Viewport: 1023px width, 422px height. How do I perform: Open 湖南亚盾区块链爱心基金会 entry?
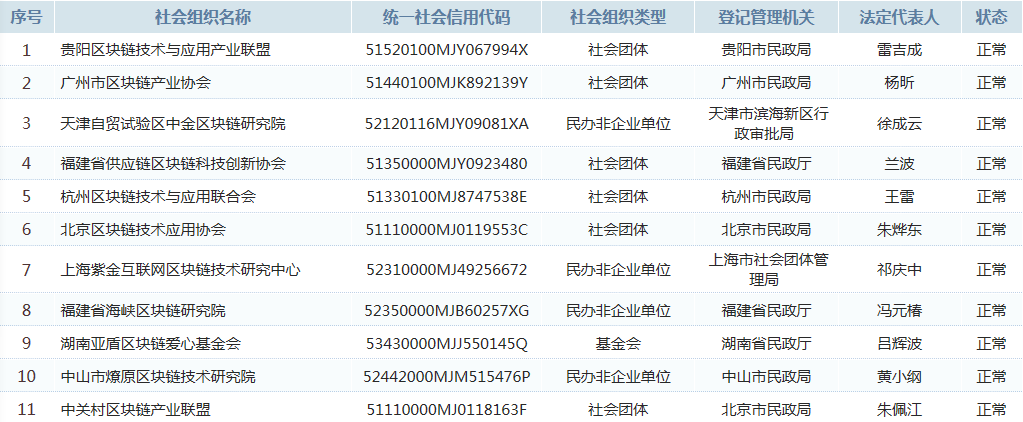[x=151, y=343]
